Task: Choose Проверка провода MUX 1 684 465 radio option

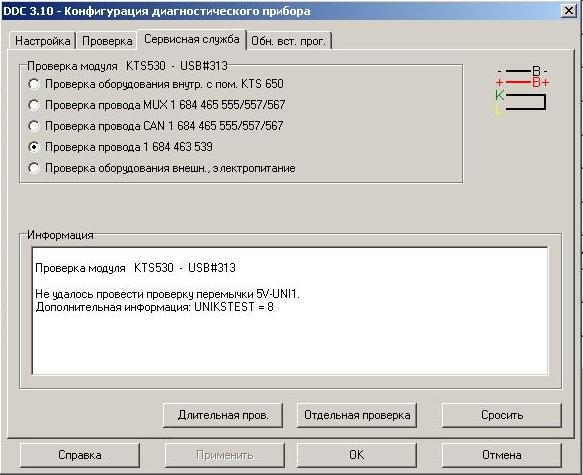Action: pyautogui.click(x=157, y=105)
